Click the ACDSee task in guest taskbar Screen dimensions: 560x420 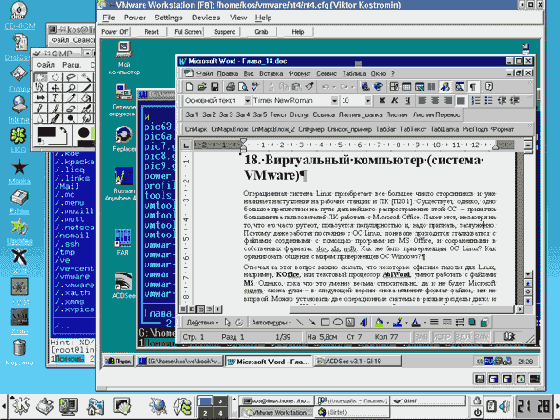(x=357, y=361)
